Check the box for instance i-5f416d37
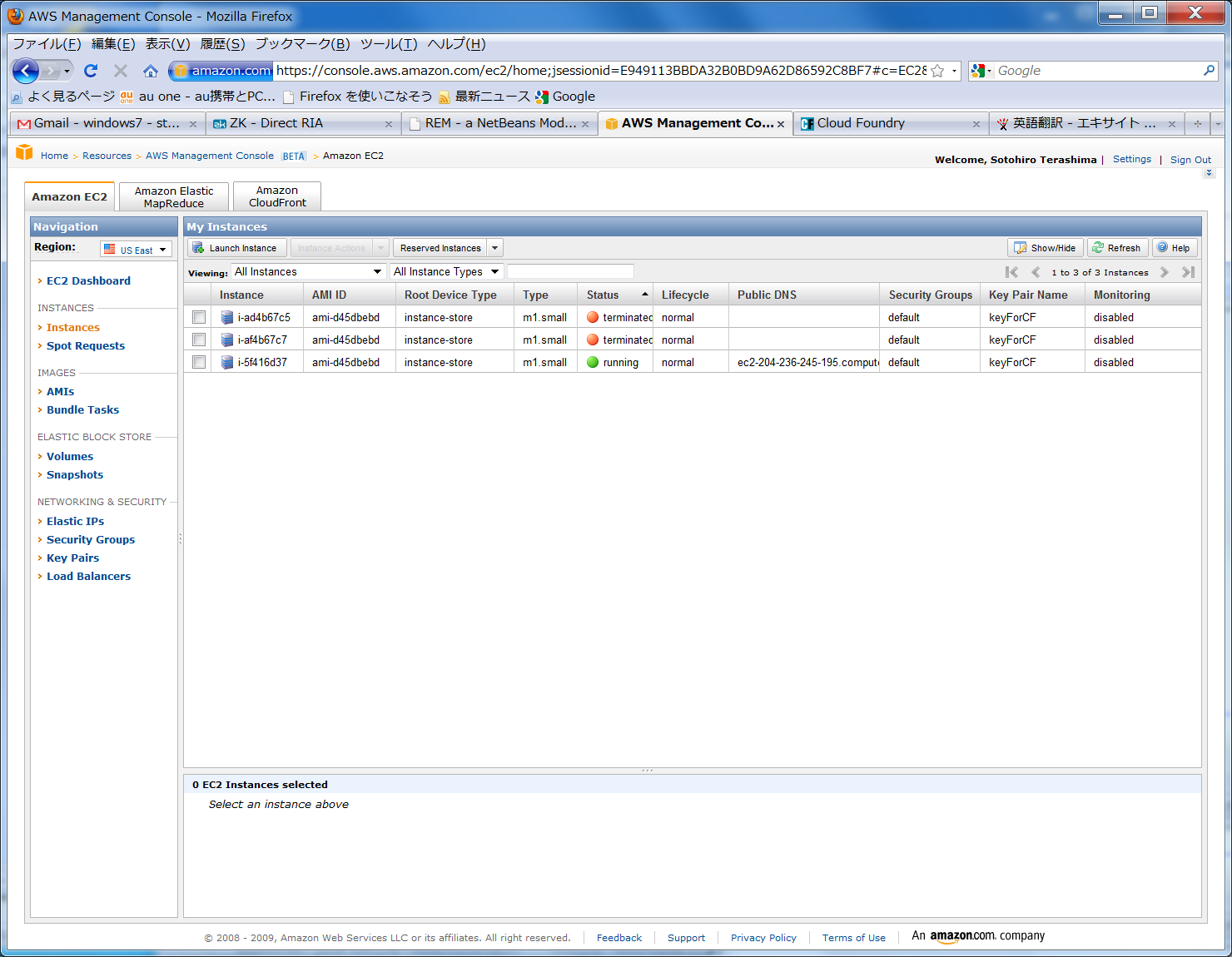This screenshot has height=957, width=1232. pos(199,362)
